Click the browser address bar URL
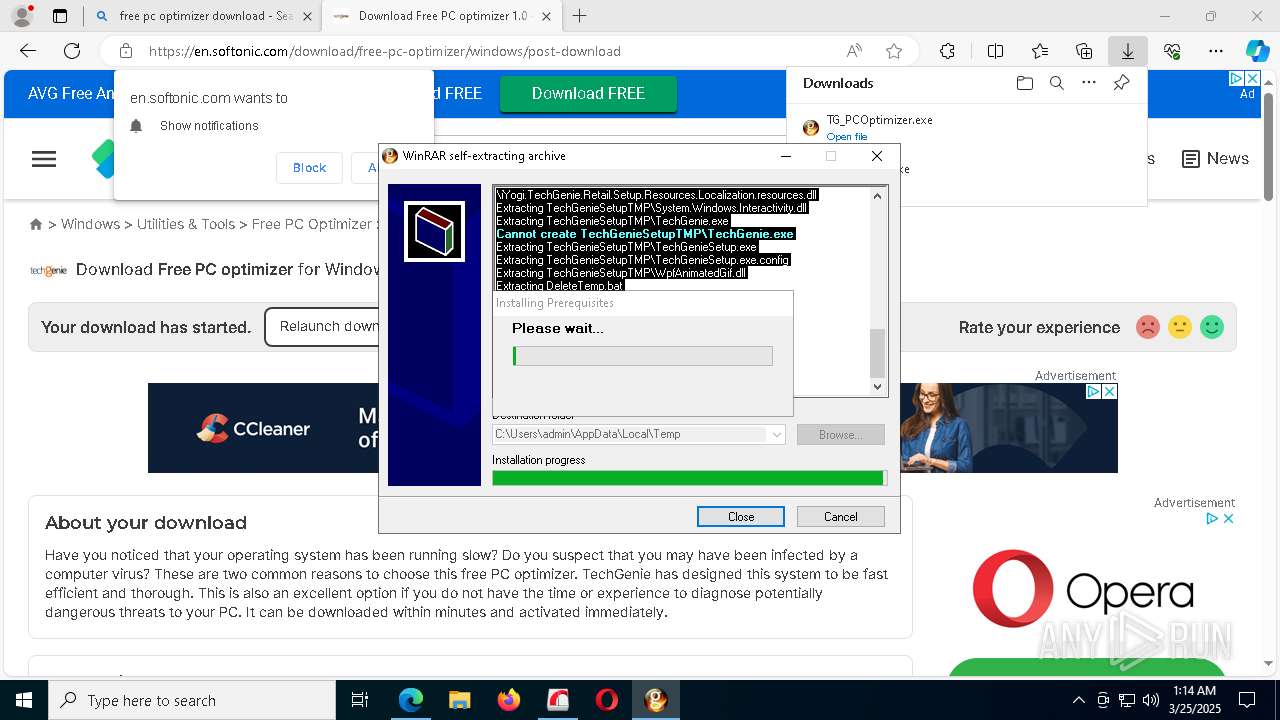1280x720 pixels. pyautogui.click(x=385, y=51)
